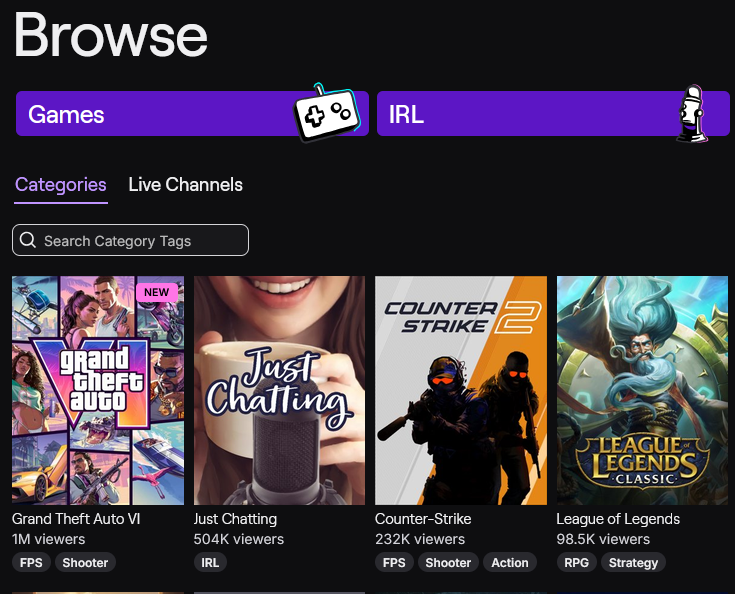Screen dimensions: 735x594
Task: Click the Grand Theft Auto VI title link
Action: [x=76, y=519]
